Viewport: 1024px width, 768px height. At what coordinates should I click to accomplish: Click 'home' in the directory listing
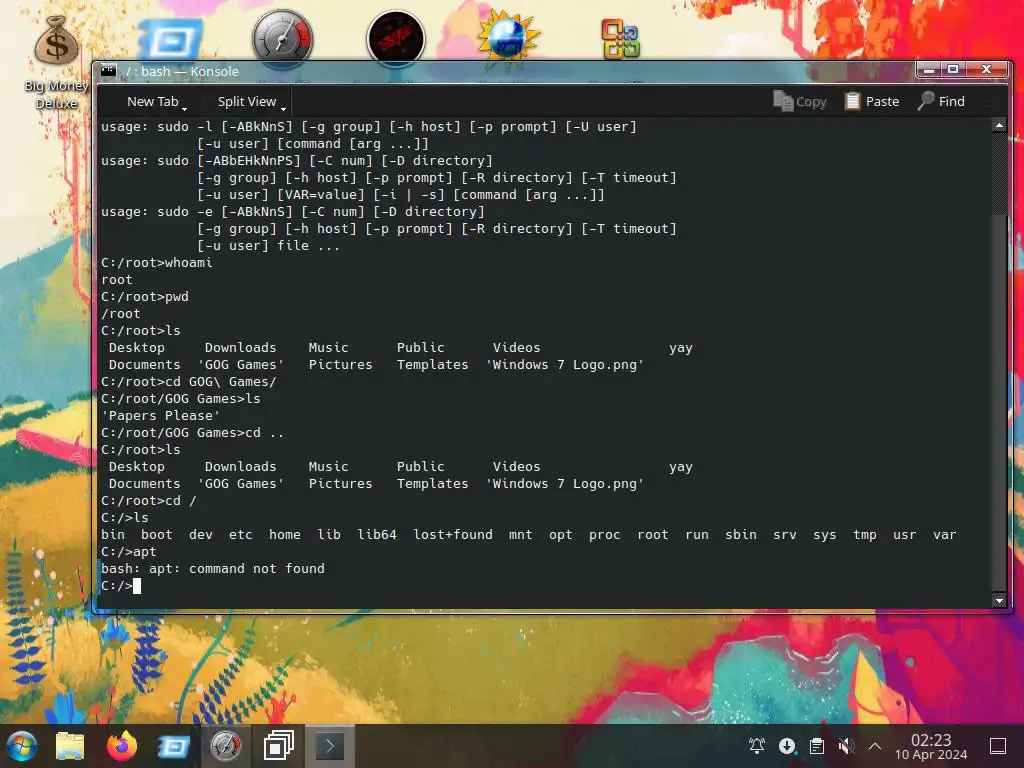pos(285,535)
